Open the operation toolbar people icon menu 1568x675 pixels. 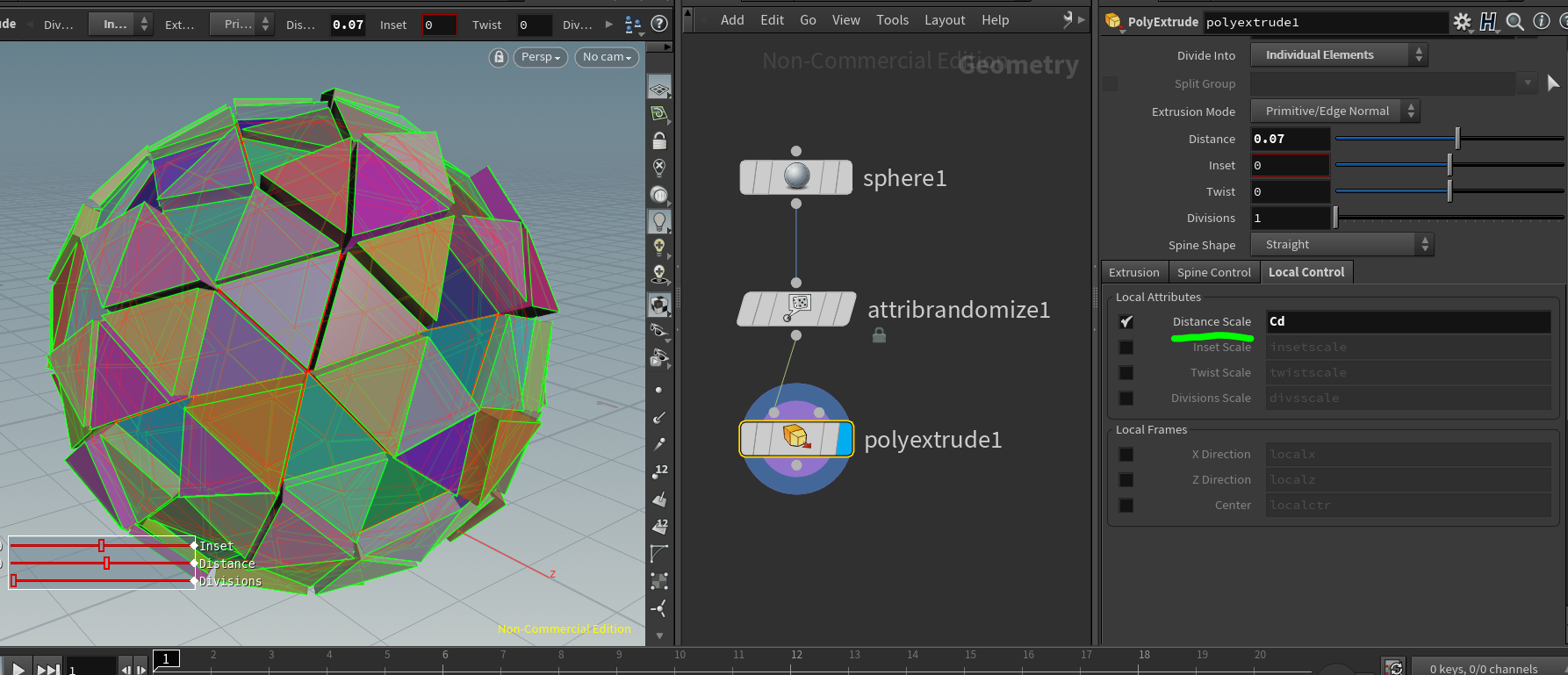[x=633, y=25]
